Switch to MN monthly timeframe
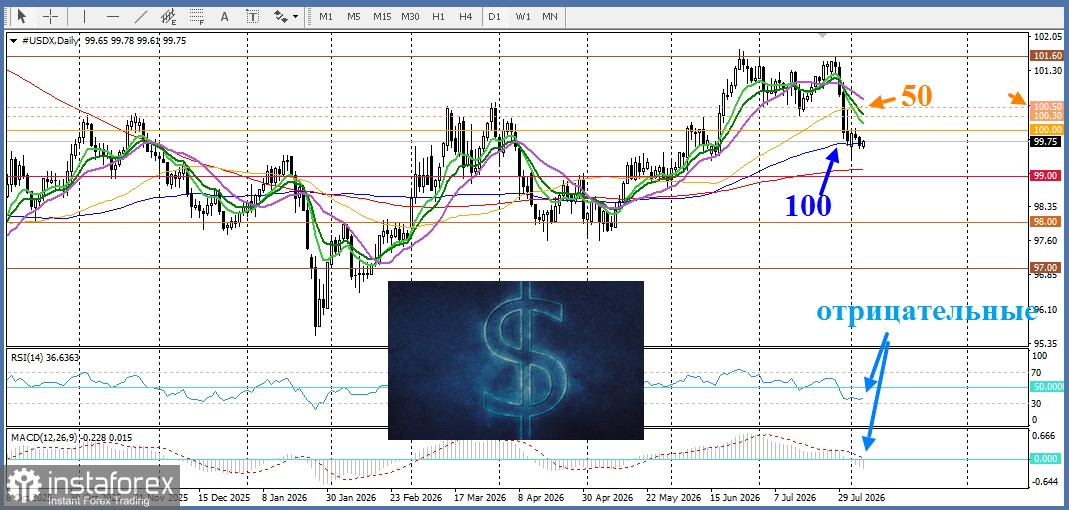The height and width of the screenshot is (510, 1069). [549, 16]
